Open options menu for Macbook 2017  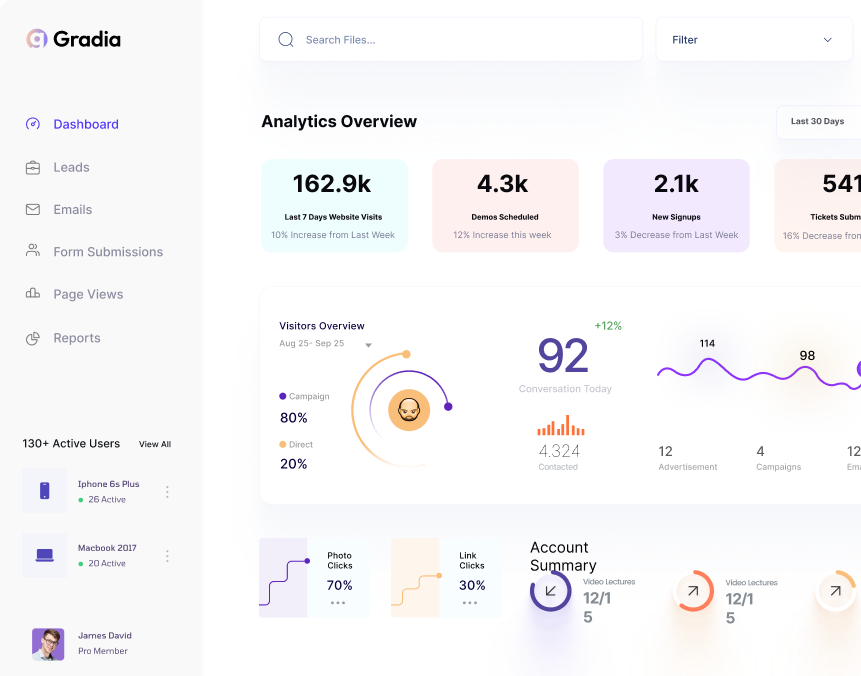[167, 556]
